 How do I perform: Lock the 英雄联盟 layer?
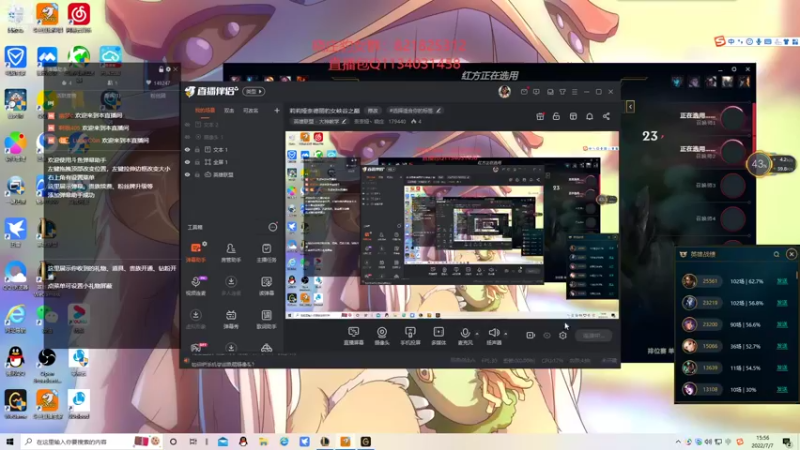197,174
